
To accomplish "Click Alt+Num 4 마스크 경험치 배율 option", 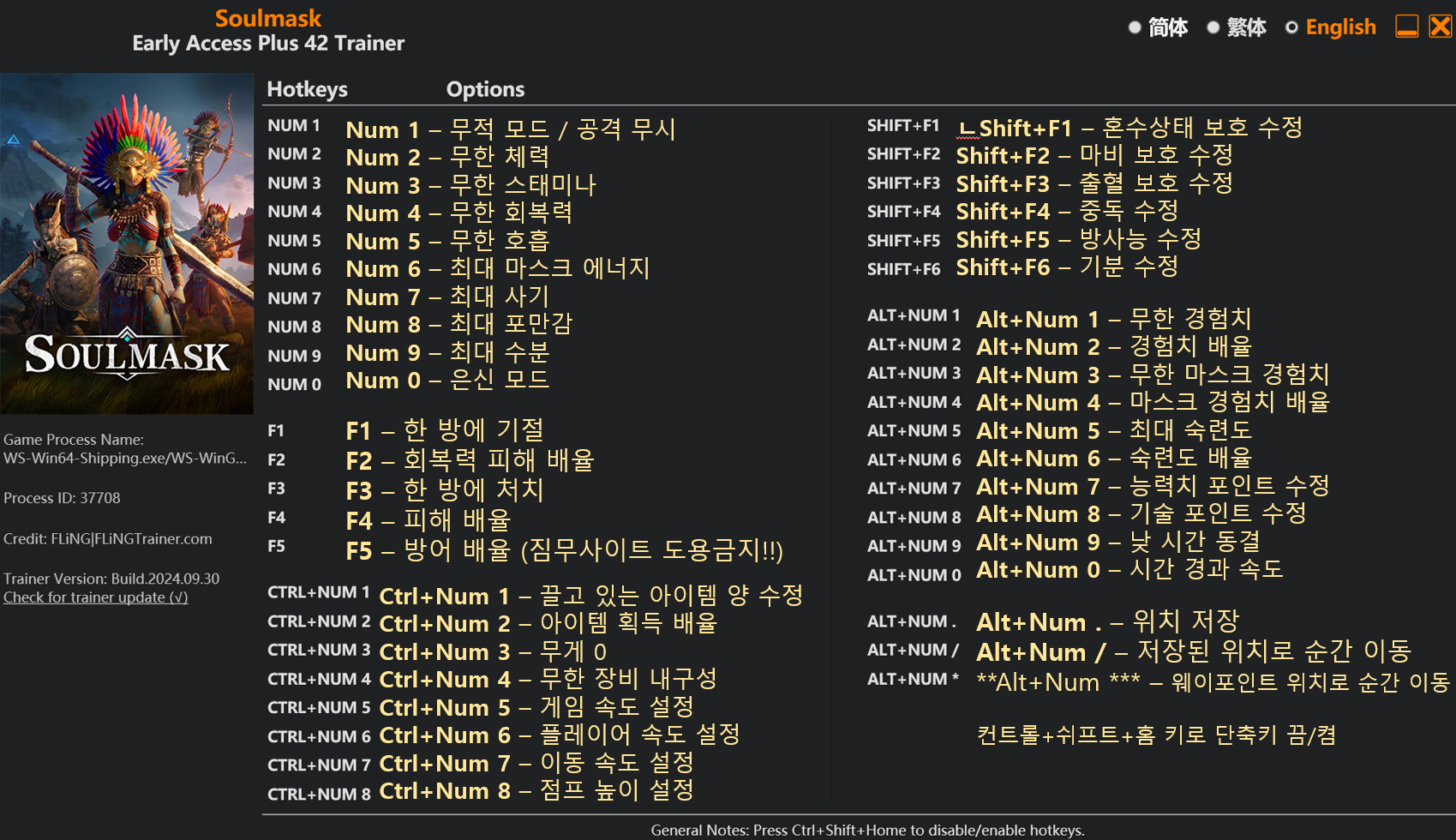I will 1153,402.
